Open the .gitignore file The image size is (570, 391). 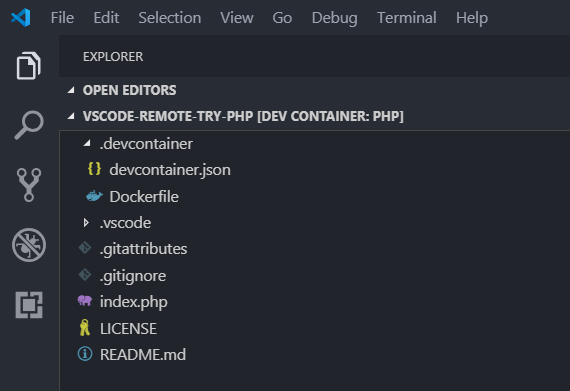pyautogui.click(x=133, y=276)
